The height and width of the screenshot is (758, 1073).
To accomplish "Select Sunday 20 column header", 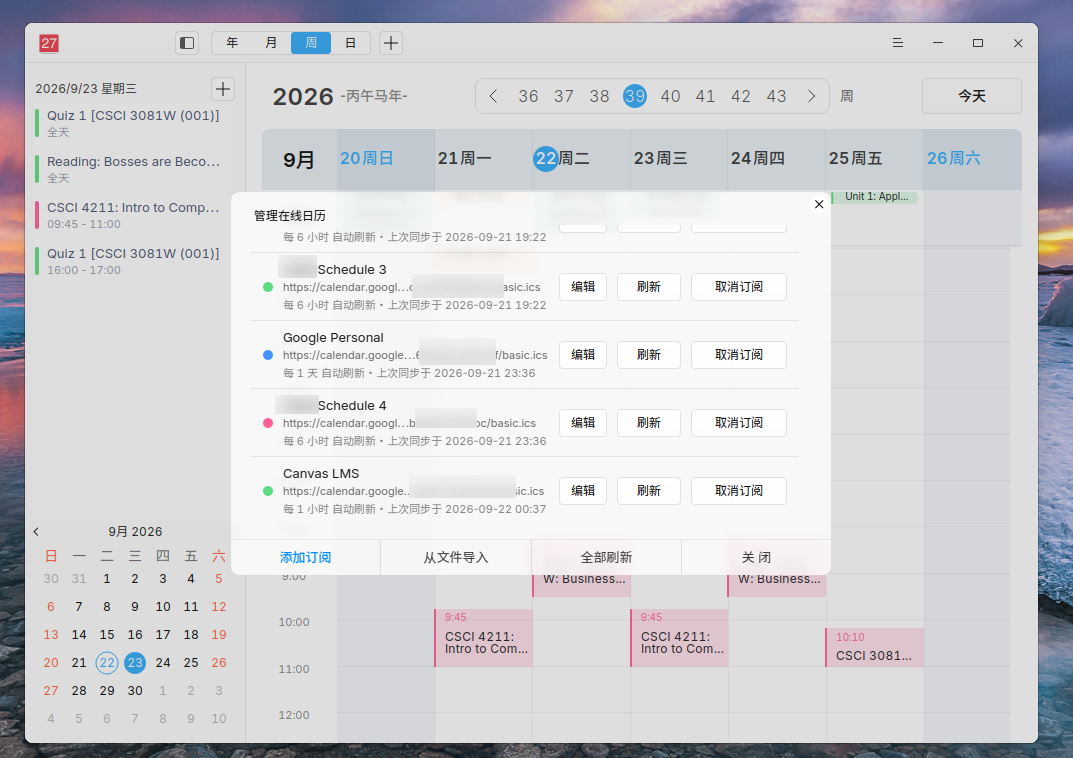I will [386, 159].
